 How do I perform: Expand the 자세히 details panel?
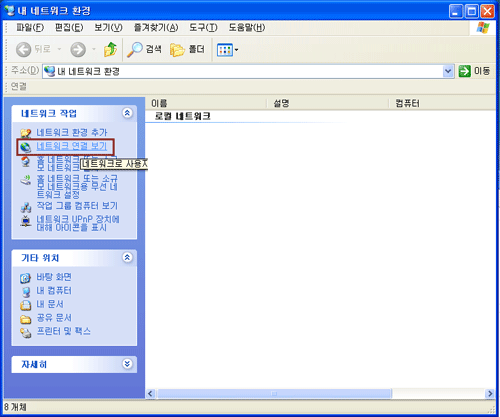(127, 364)
